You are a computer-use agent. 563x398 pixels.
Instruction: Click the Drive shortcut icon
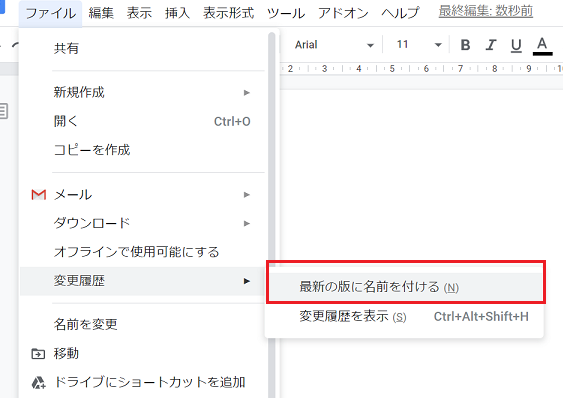point(38,383)
